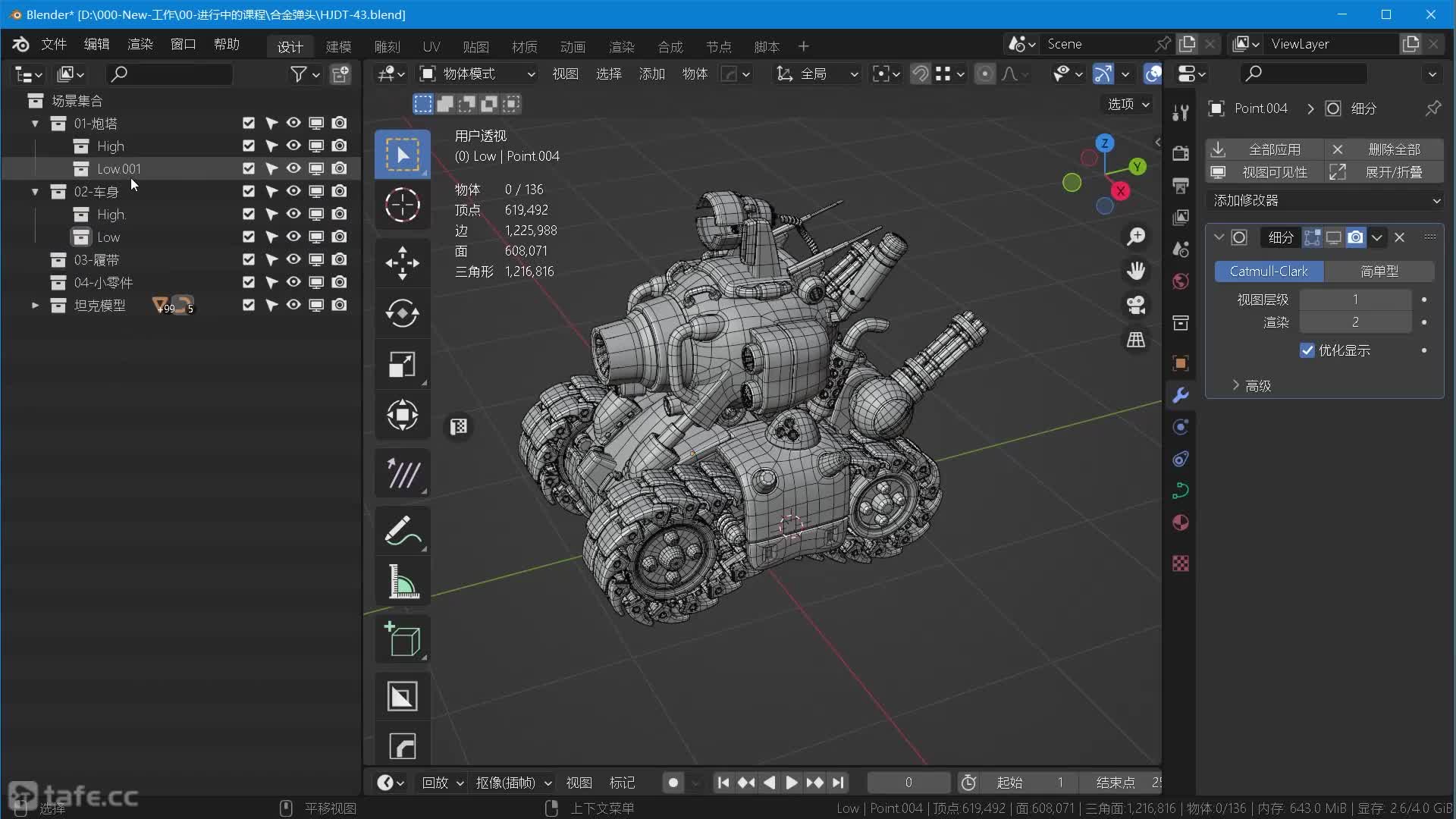Select the Scale tool
1456x819 pixels.
pos(402,364)
